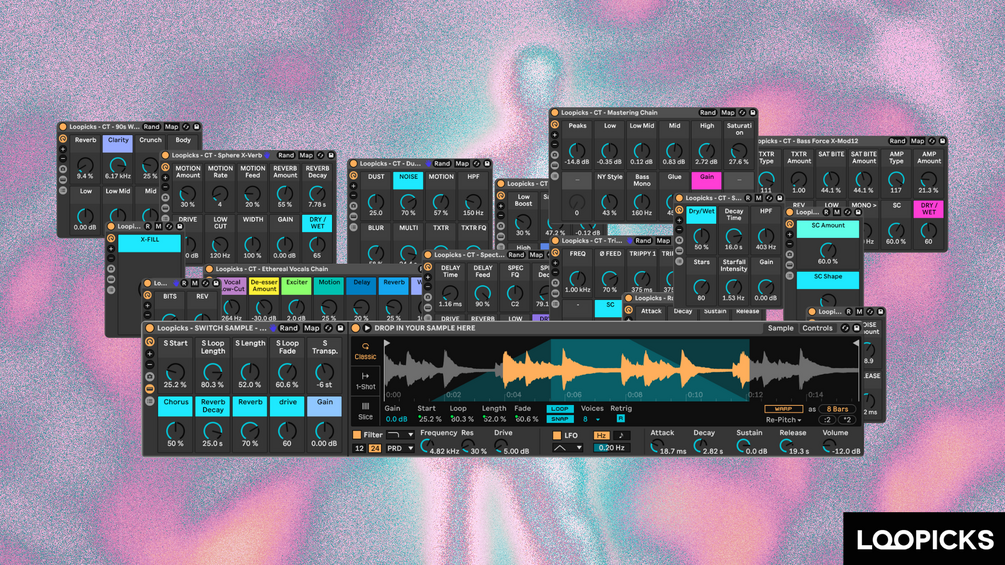The width and height of the screenshot is (1005, 565).
Task: Click hot-swap icon in Sphere X-Verb header
Action: click(320, 155)
